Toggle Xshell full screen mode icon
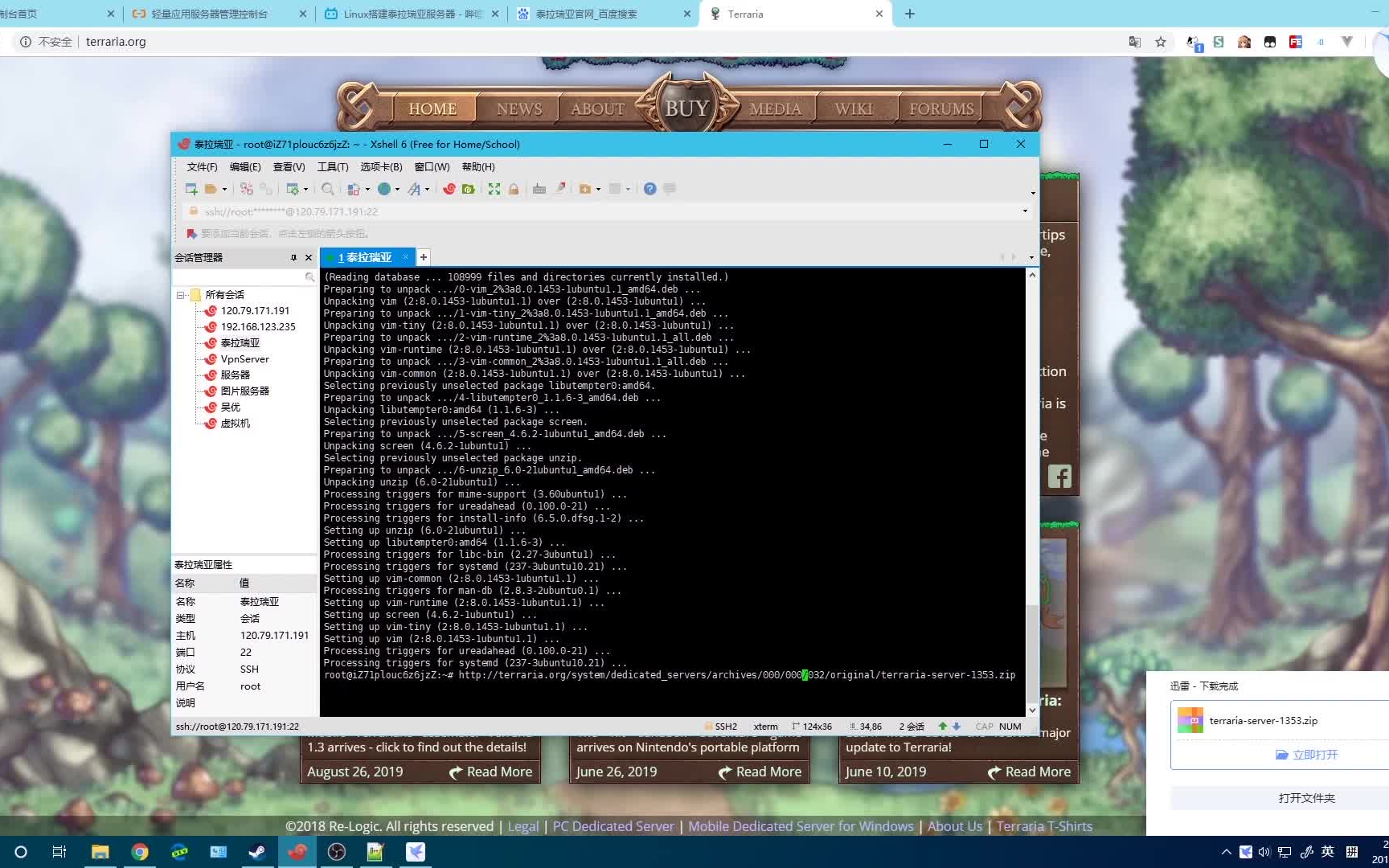Image resolution: width=1389 pixels, height=868 pixels. click(x=494, y=189)
